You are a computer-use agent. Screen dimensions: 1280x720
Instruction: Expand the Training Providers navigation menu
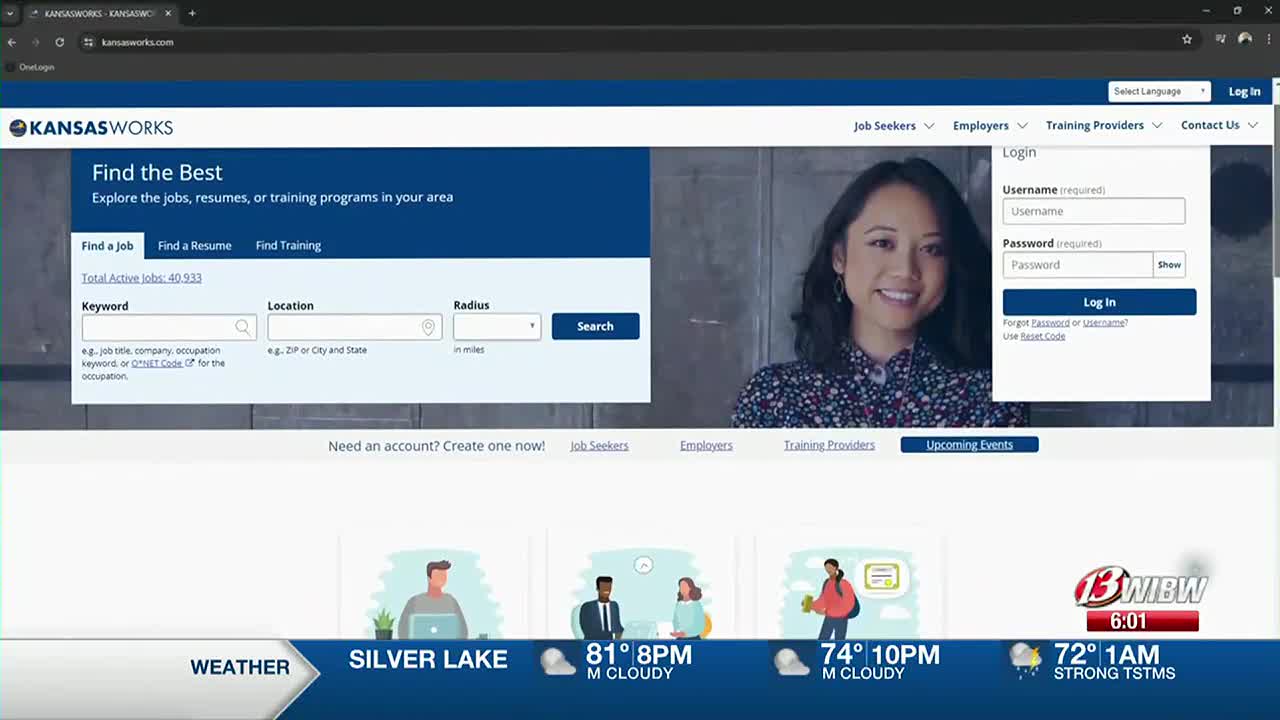click(1104, 126)
